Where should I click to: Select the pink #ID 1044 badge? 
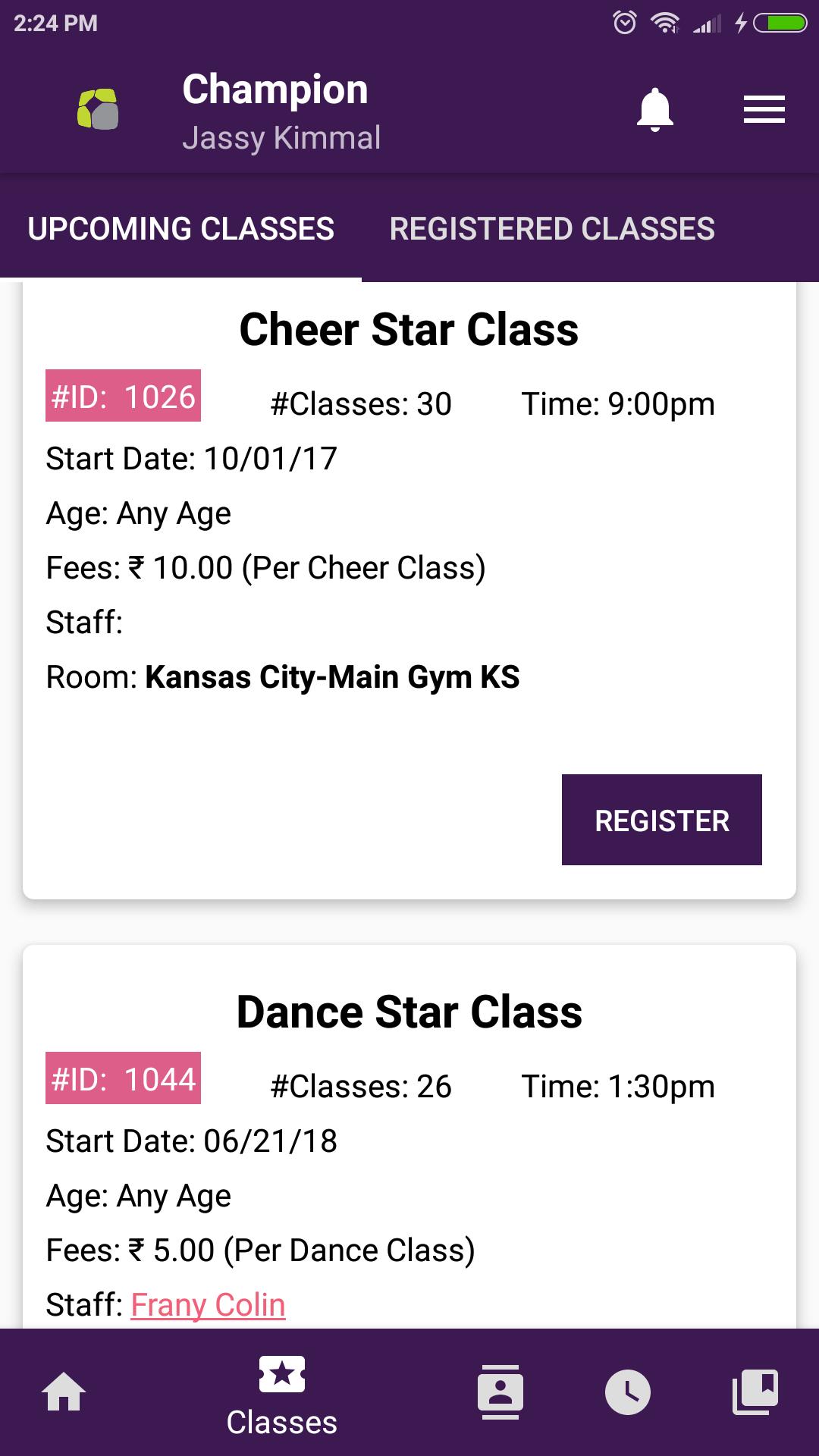(124, 1079)
